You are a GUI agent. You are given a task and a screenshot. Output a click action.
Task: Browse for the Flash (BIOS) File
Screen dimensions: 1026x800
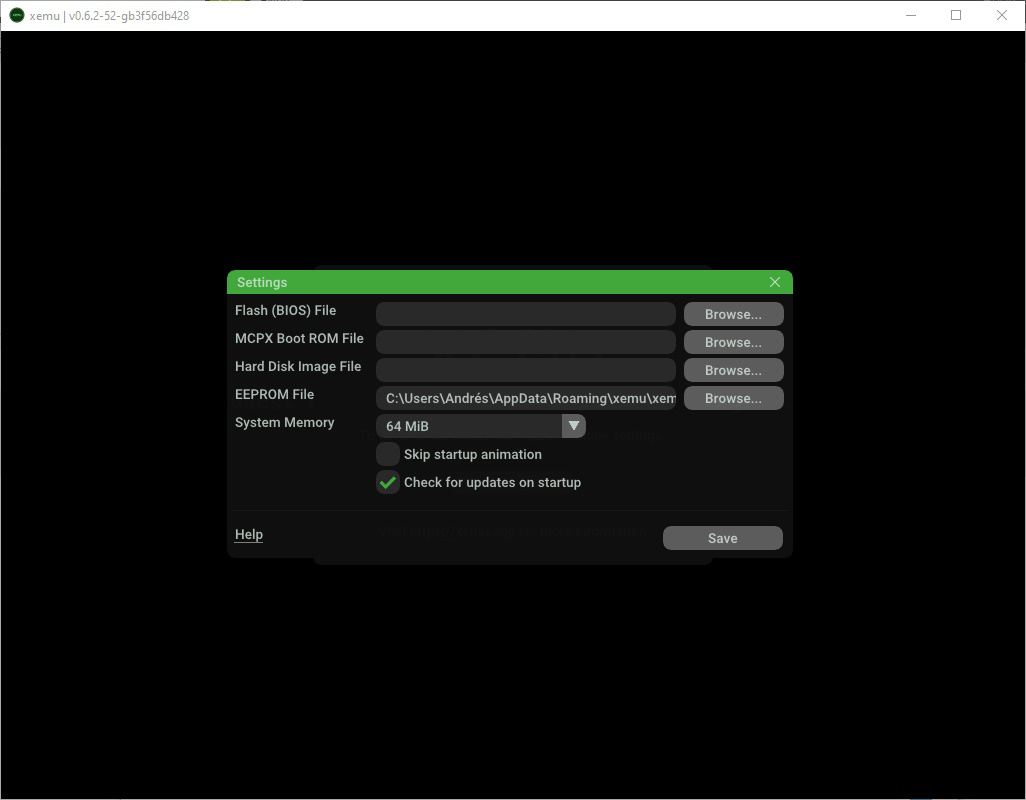tap(734, 314)
